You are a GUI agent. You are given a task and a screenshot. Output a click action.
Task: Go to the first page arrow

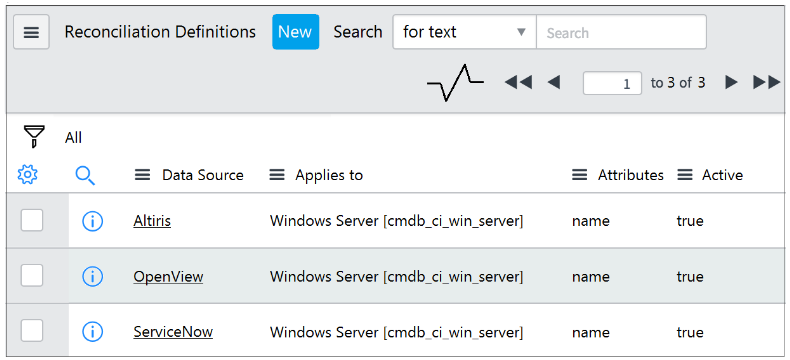coord(518,83)
